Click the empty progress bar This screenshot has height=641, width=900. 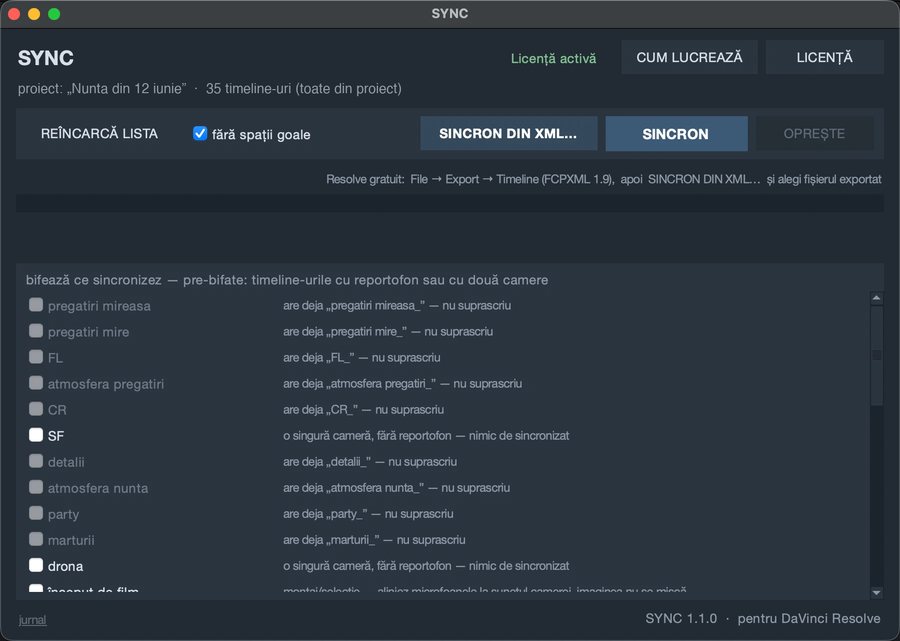(x=449, y=203)
